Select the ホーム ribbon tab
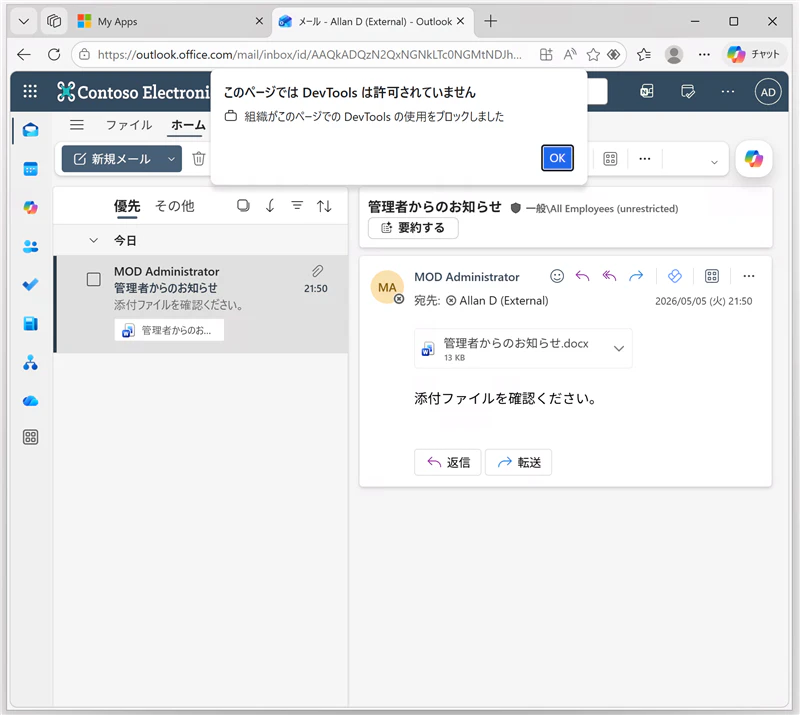800x715 pixels. point(188,125)
